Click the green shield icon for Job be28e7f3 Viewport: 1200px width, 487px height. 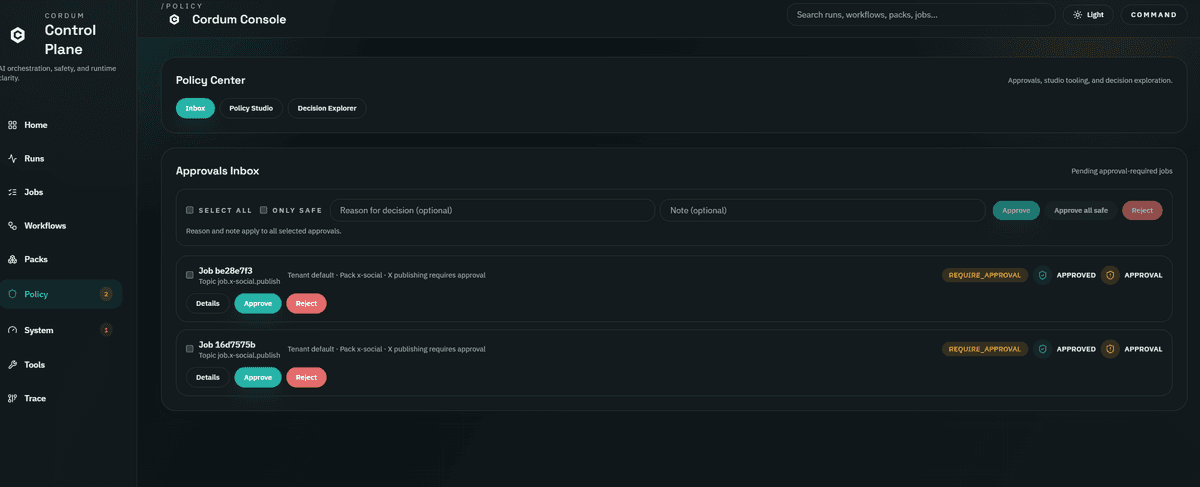(1043, 275)
